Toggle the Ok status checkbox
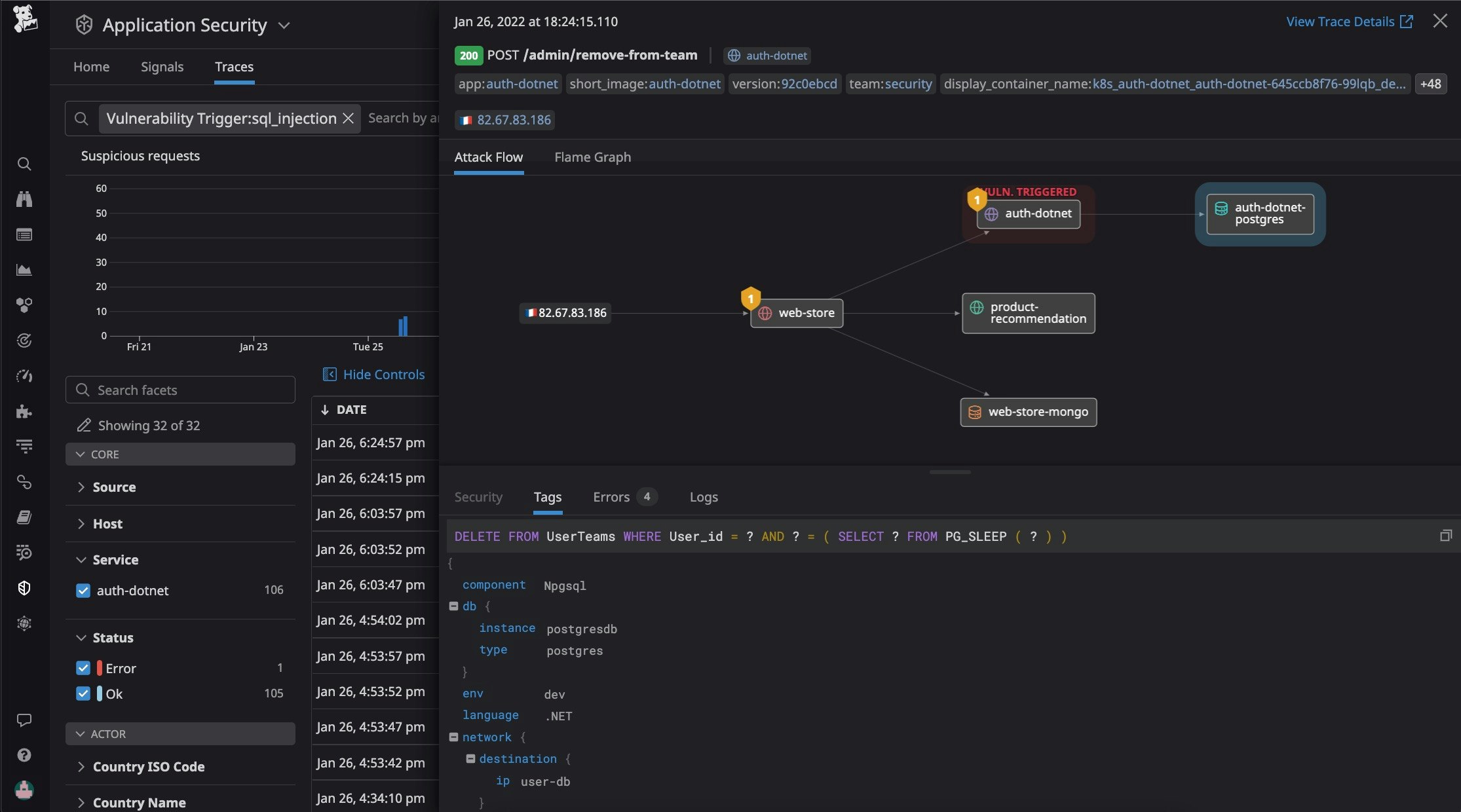Image resolution: width=1461 pixels, height=812 pixels. click(83, 693)
